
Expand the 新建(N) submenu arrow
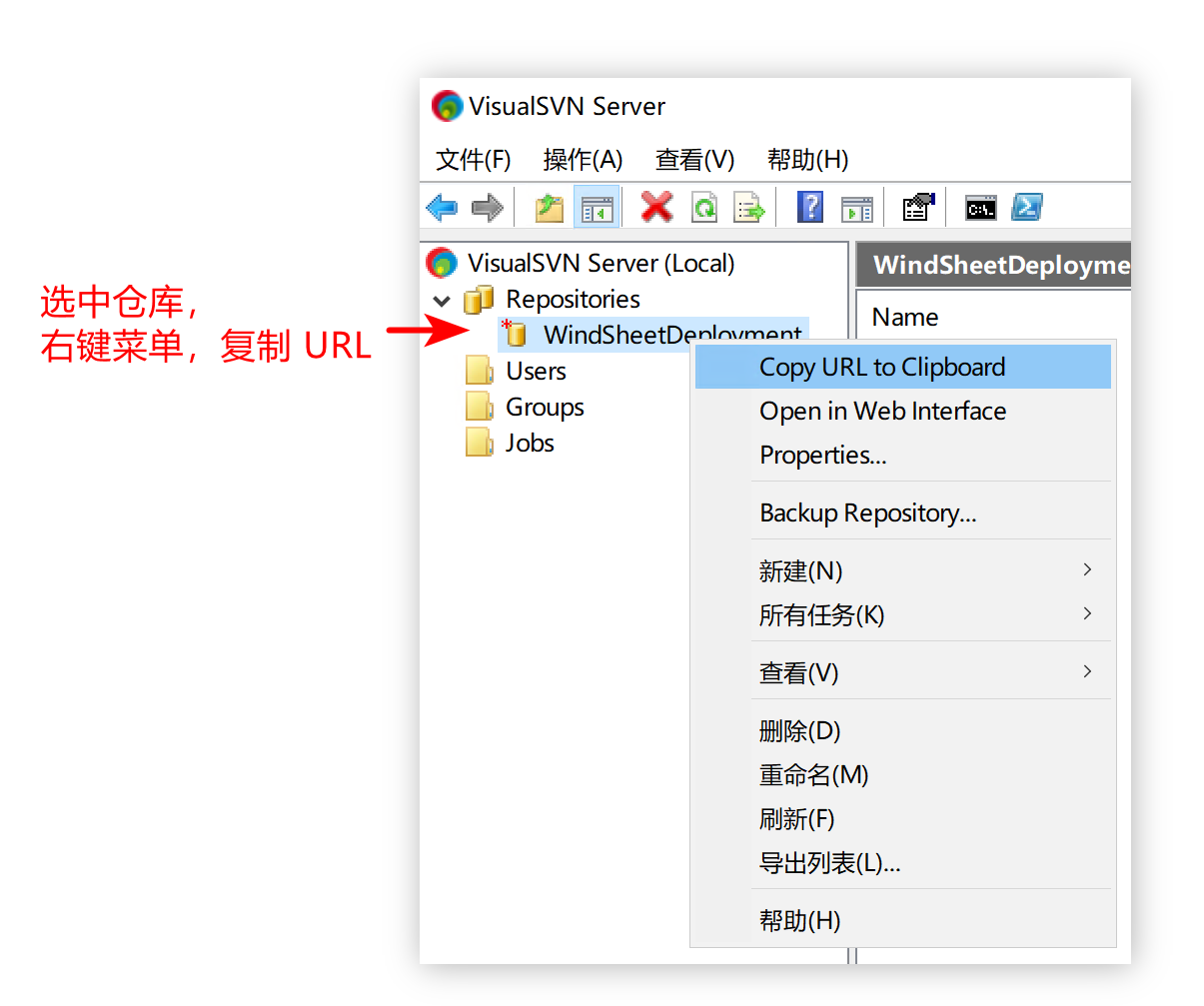pos(1087,569)
